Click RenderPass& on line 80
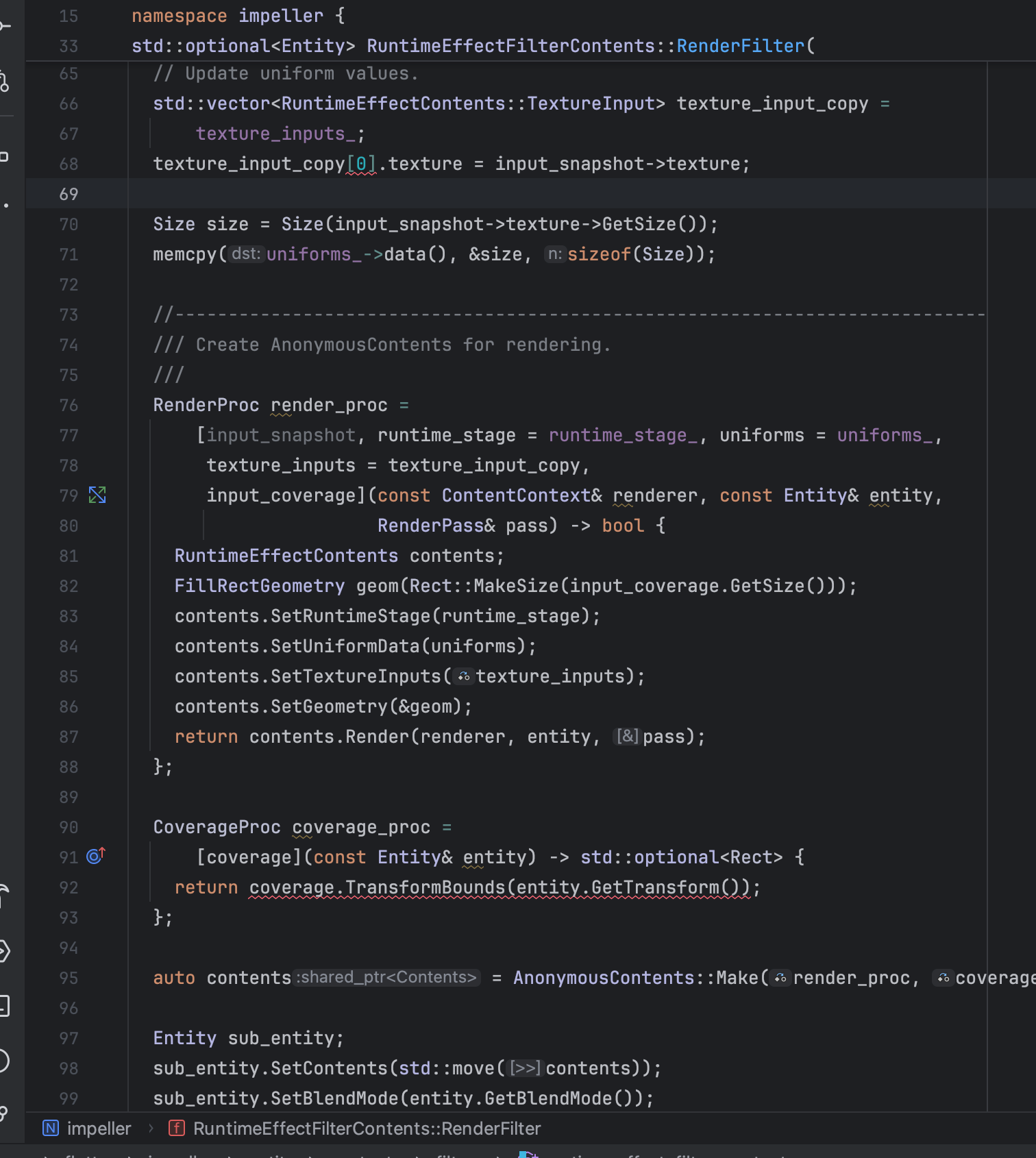 coord(436,526)
